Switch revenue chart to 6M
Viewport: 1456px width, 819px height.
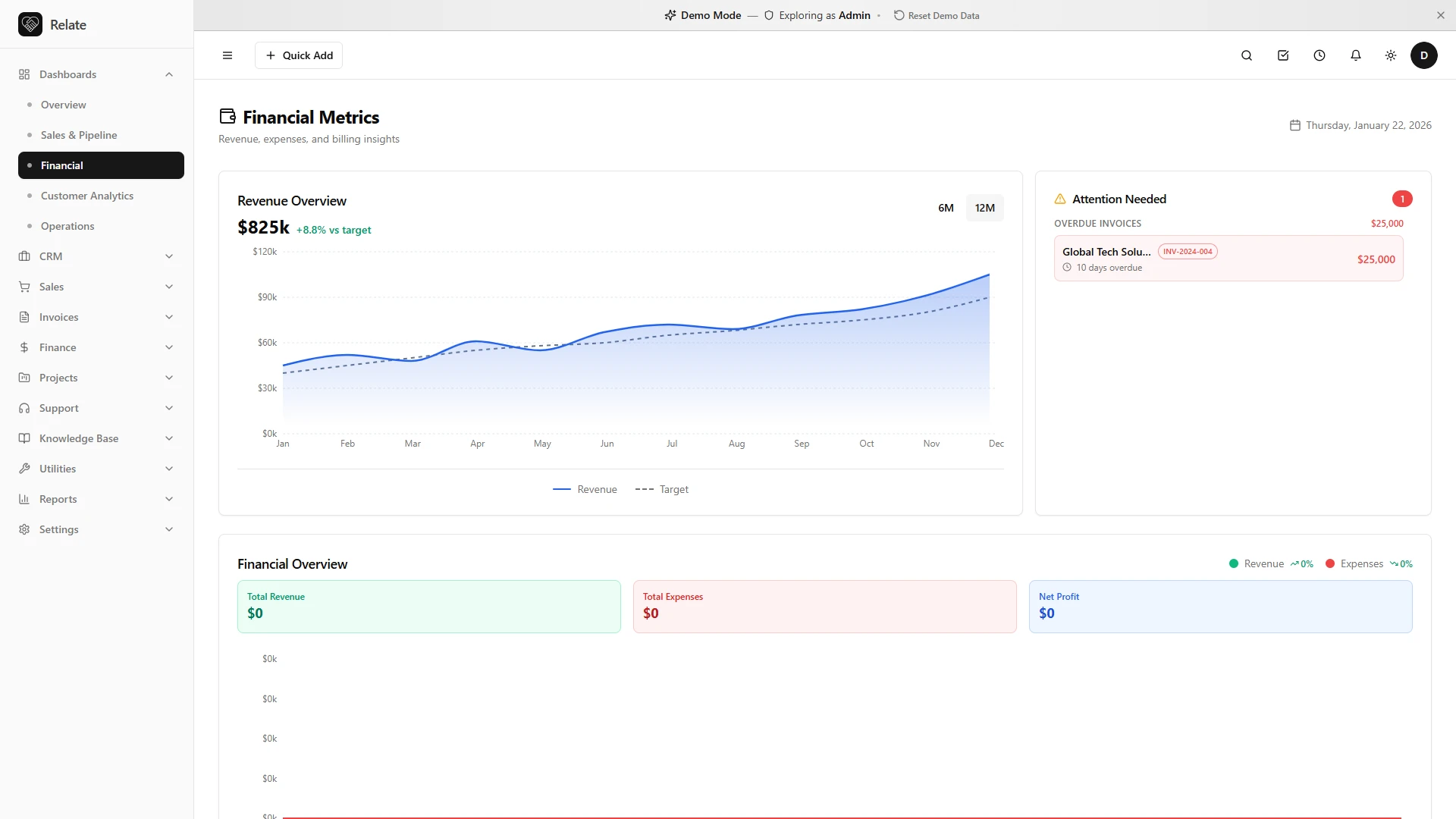click(946, 208)
